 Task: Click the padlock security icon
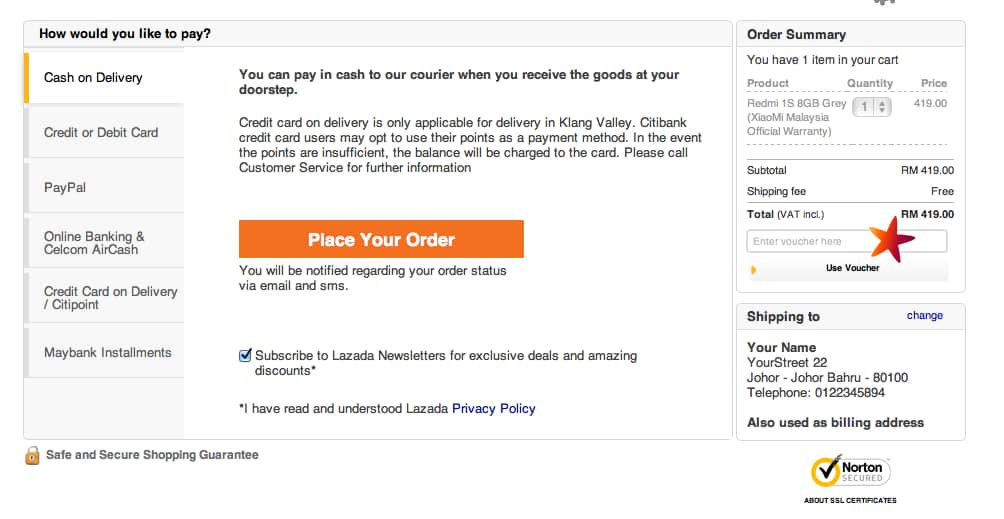(x=32, y=455)
